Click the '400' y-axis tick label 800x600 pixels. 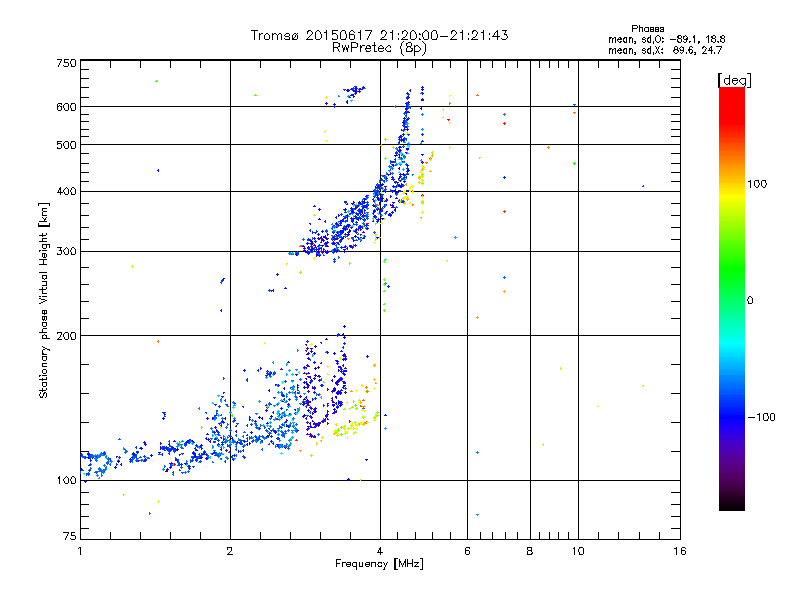pyautogui.click(x=67, y=192)
